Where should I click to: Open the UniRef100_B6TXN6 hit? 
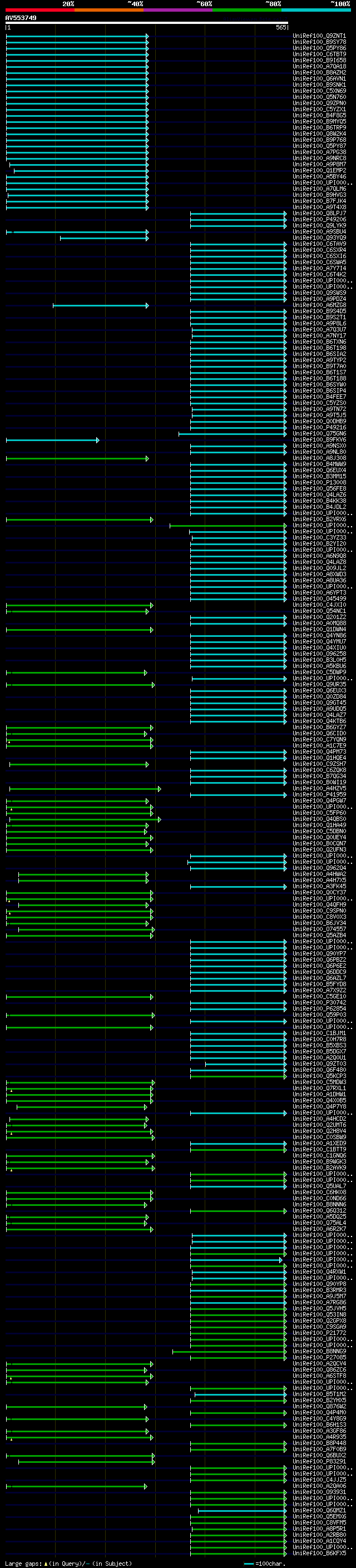coord(319,342)
